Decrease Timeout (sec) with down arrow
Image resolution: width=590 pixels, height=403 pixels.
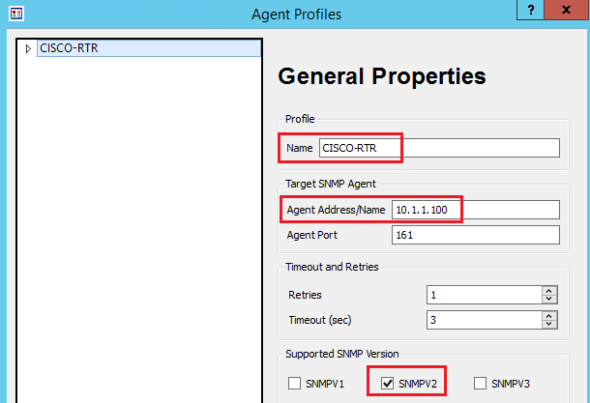click(549, 324)
